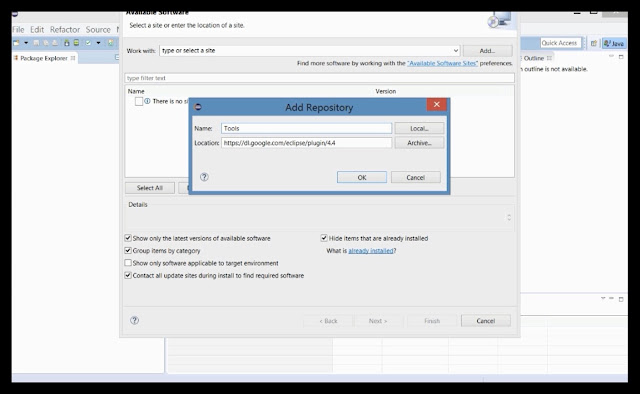Viewport: 640px width, 394px height.
Task: Maximize the Outline view panel
Action: click(621, 57)
